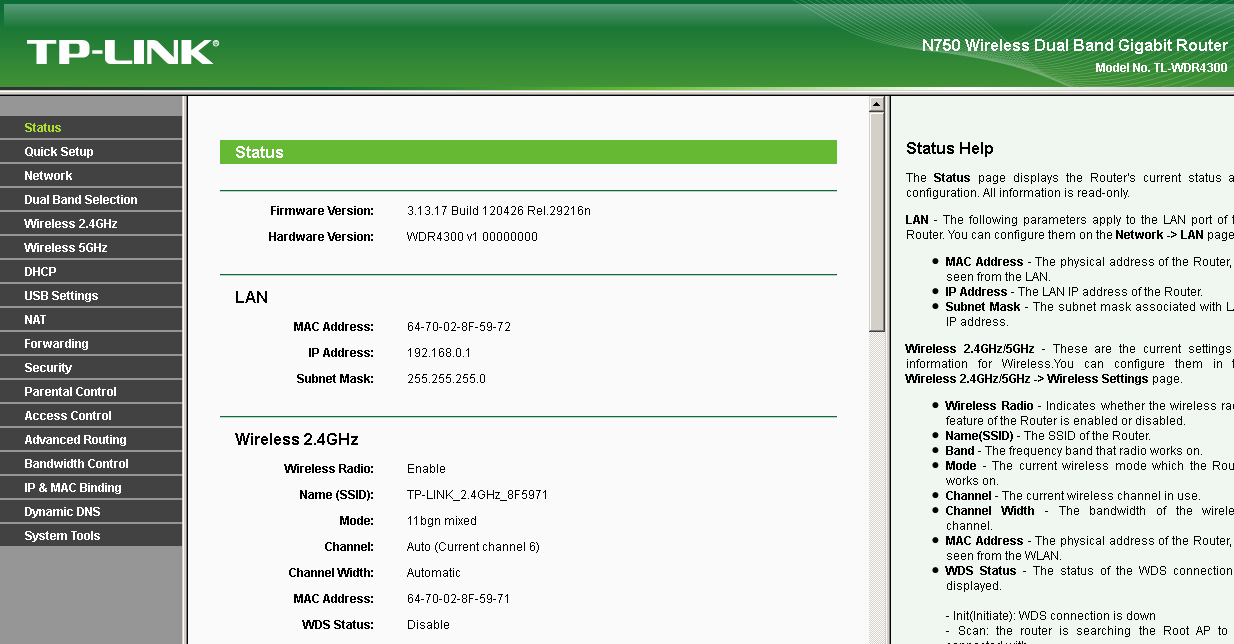Image resolution: width=1234 pixels, height=644 pixels.
Task: Open Dynamic DNS settings
Action: coord(62,512)
